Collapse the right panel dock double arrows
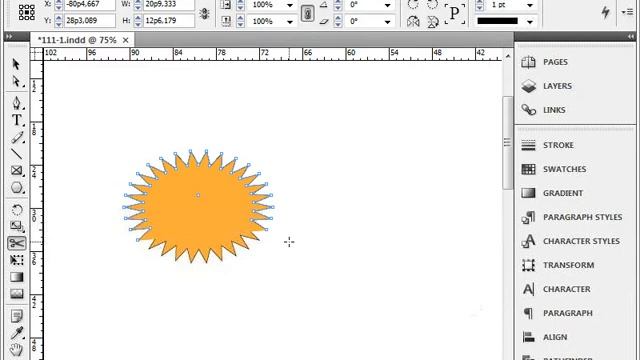 [631, 37]
